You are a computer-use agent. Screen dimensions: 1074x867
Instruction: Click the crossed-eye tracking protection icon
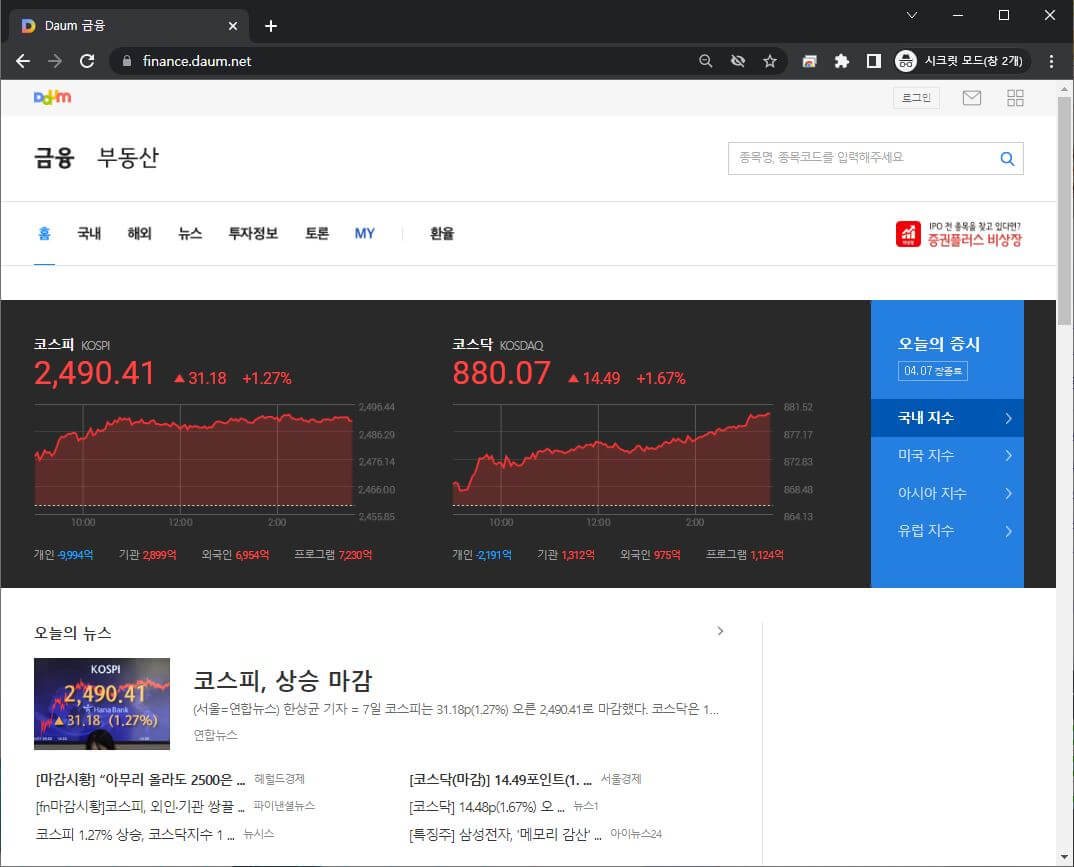click(x=738, y=61)
